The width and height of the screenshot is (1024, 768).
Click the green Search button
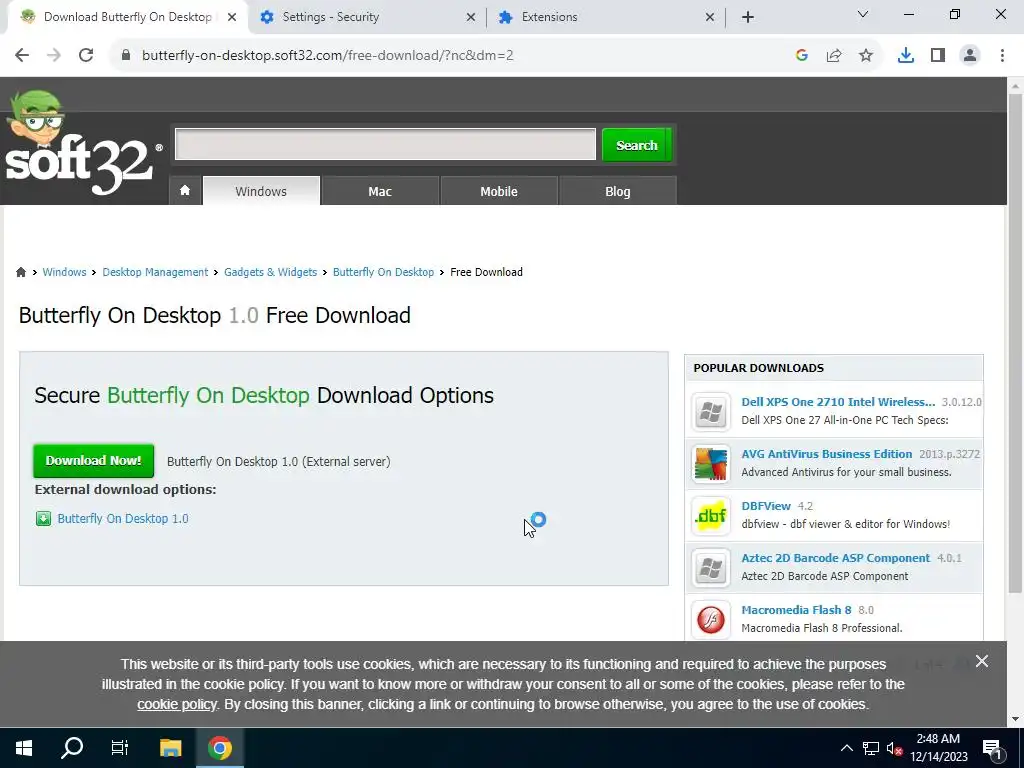pos(637,145)
